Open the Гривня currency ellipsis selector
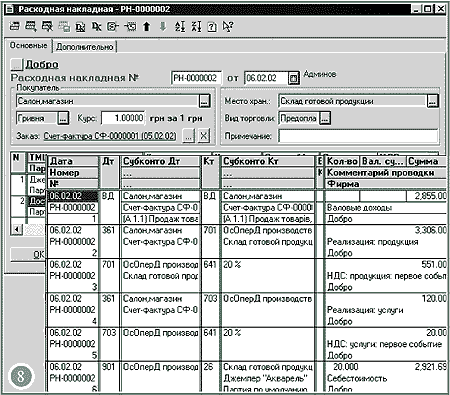Screen dimensions: 450x395 coord(63,118)
